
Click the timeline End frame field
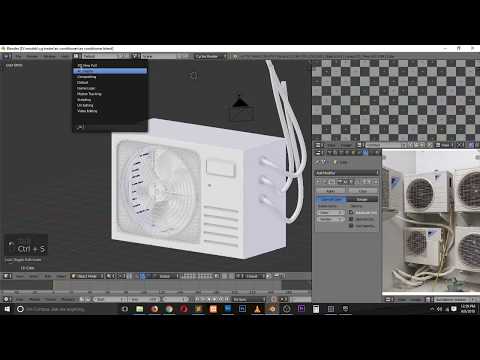(x=144, y=299)
